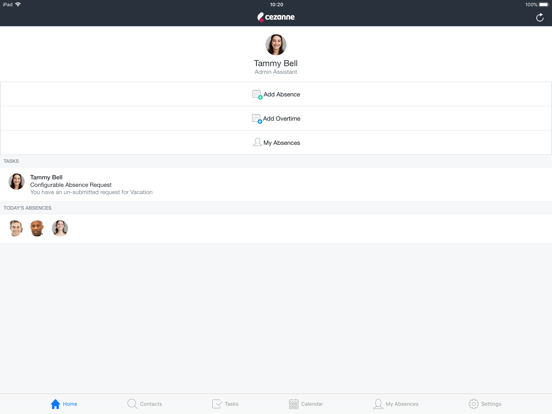Switch to the Contacts tab

tap(144, 404)
